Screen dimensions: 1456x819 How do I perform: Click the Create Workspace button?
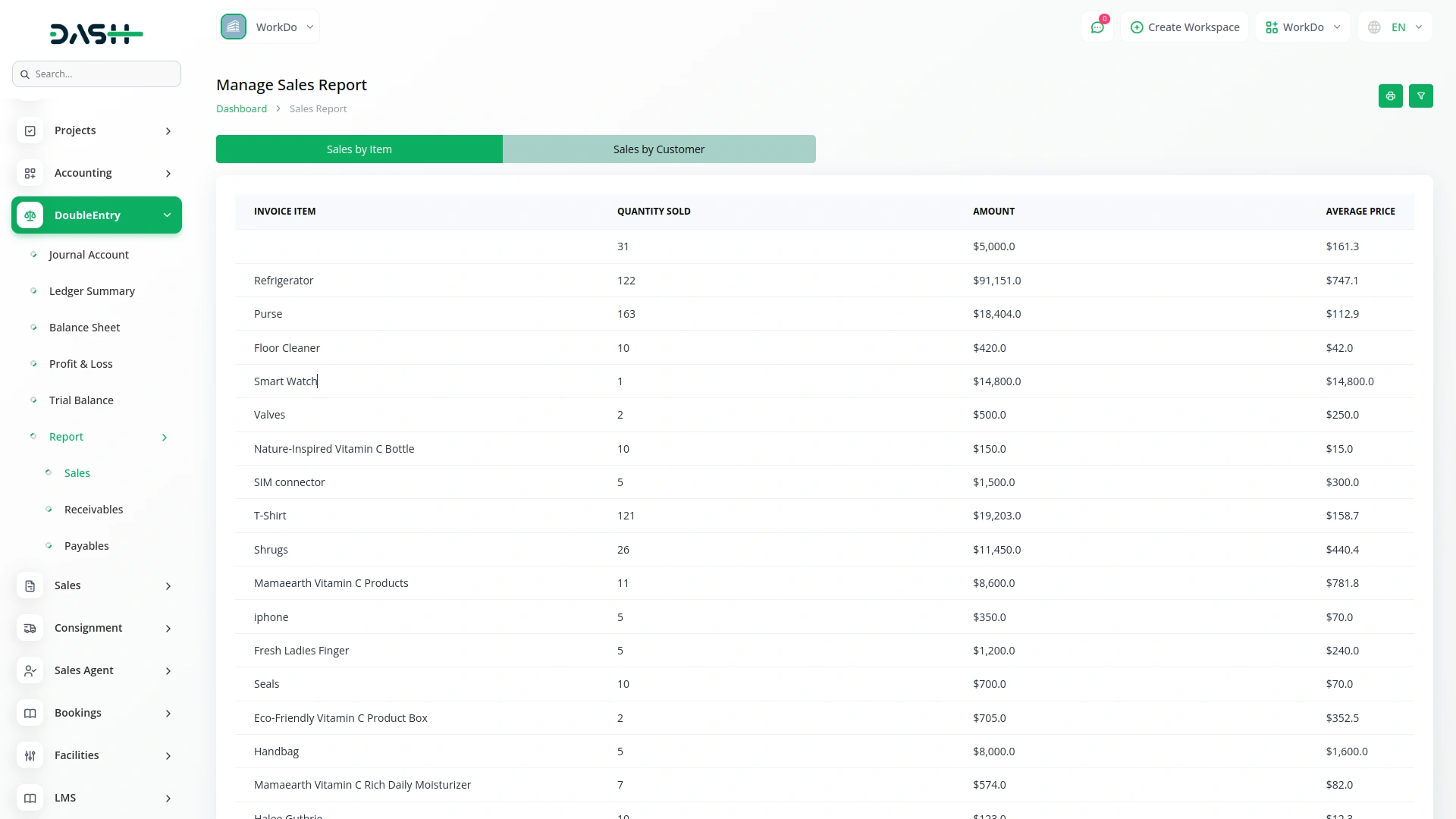click(x=1185, y=27)
